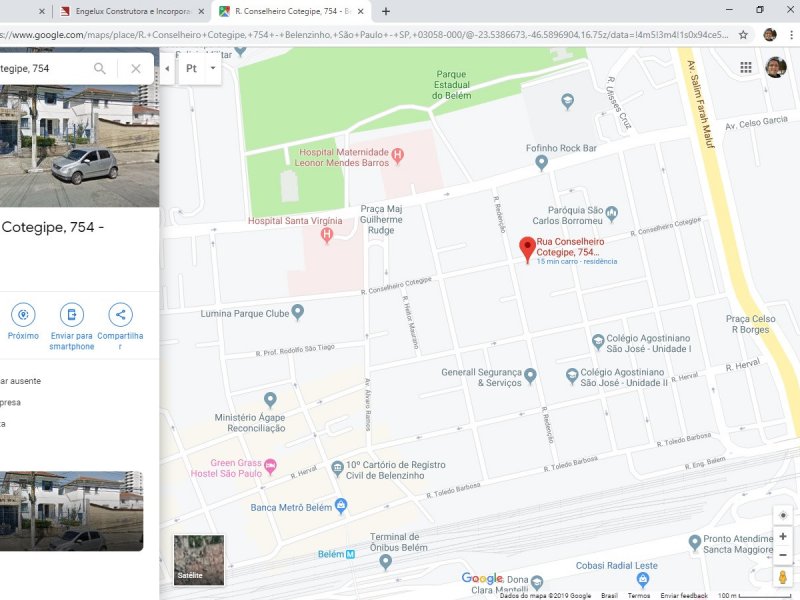
Task: Clear the search box with the X
Action: click(136, 68)
